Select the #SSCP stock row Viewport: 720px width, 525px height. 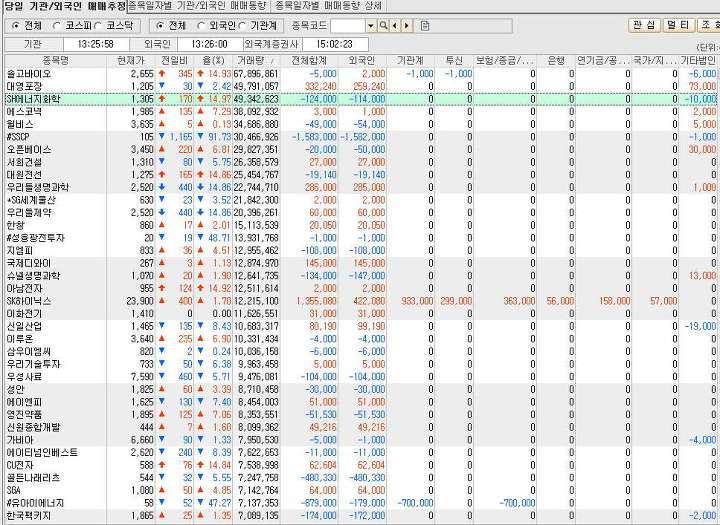click(361, 137)
